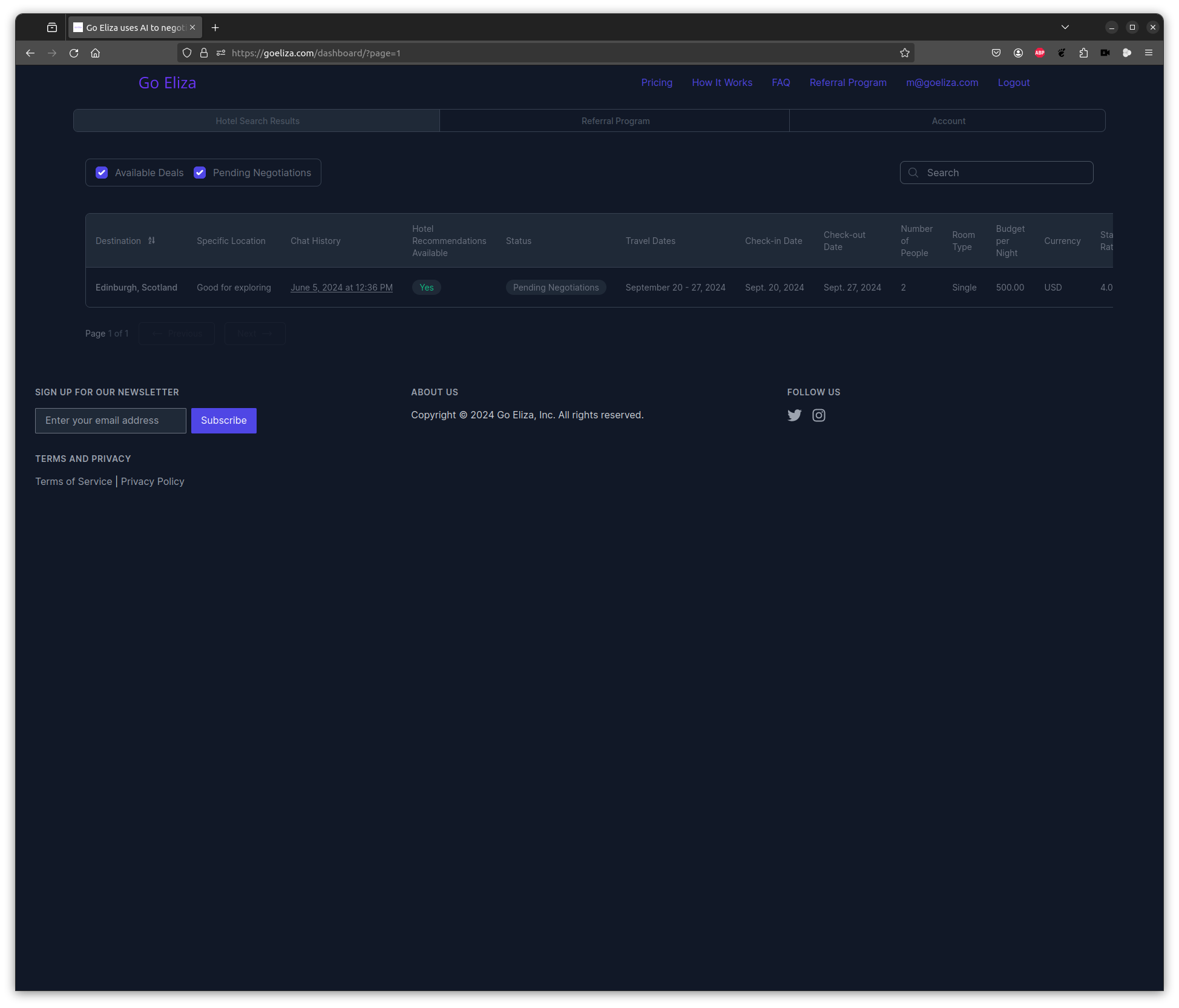Click the Destination column sort icon

151,240
